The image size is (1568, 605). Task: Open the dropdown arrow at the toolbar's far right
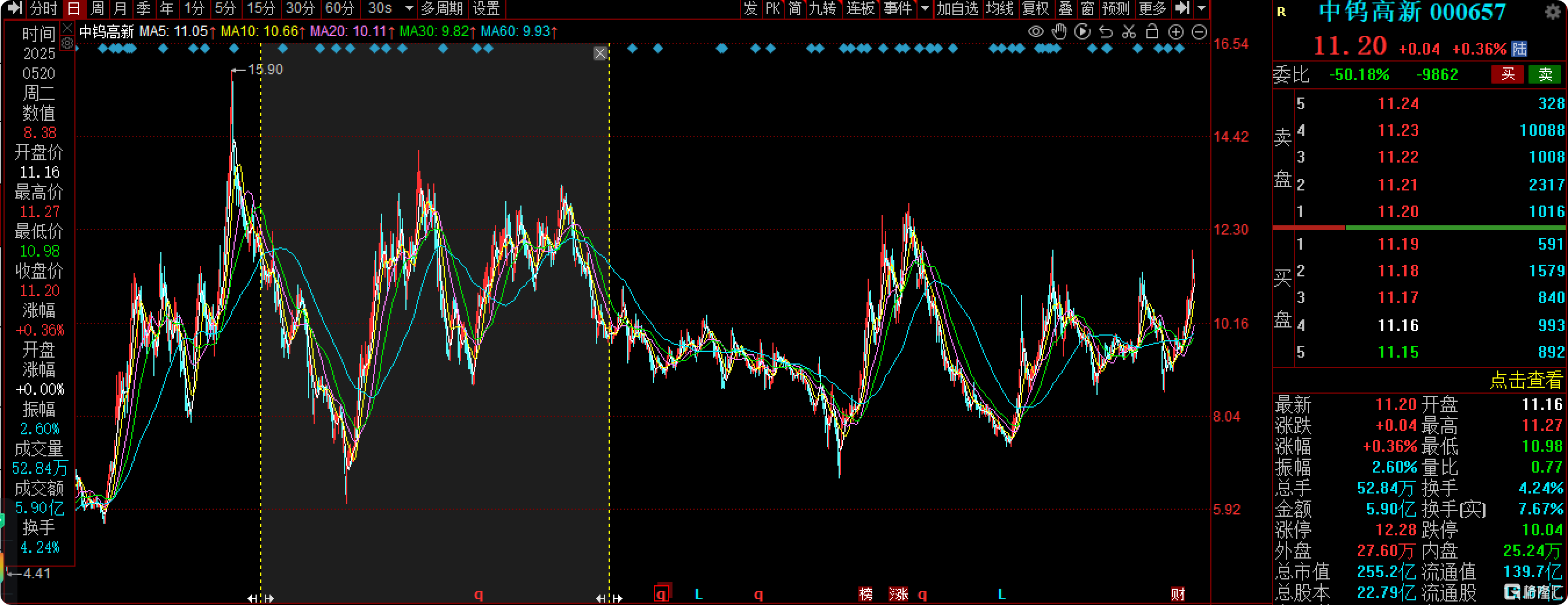pyautogui.click(x=1201, y=9)
